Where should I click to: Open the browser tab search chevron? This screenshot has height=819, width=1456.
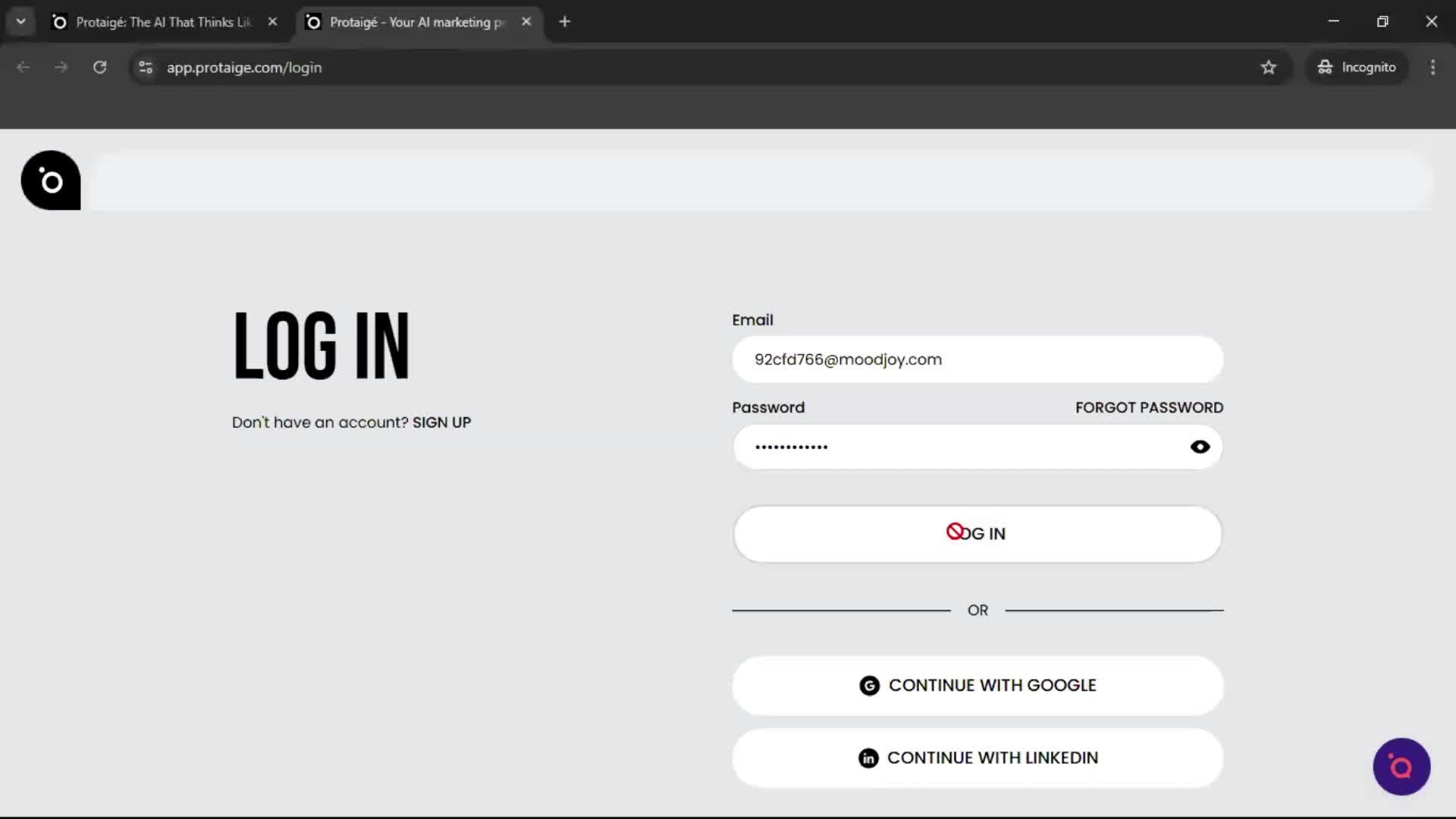(20, 21)
